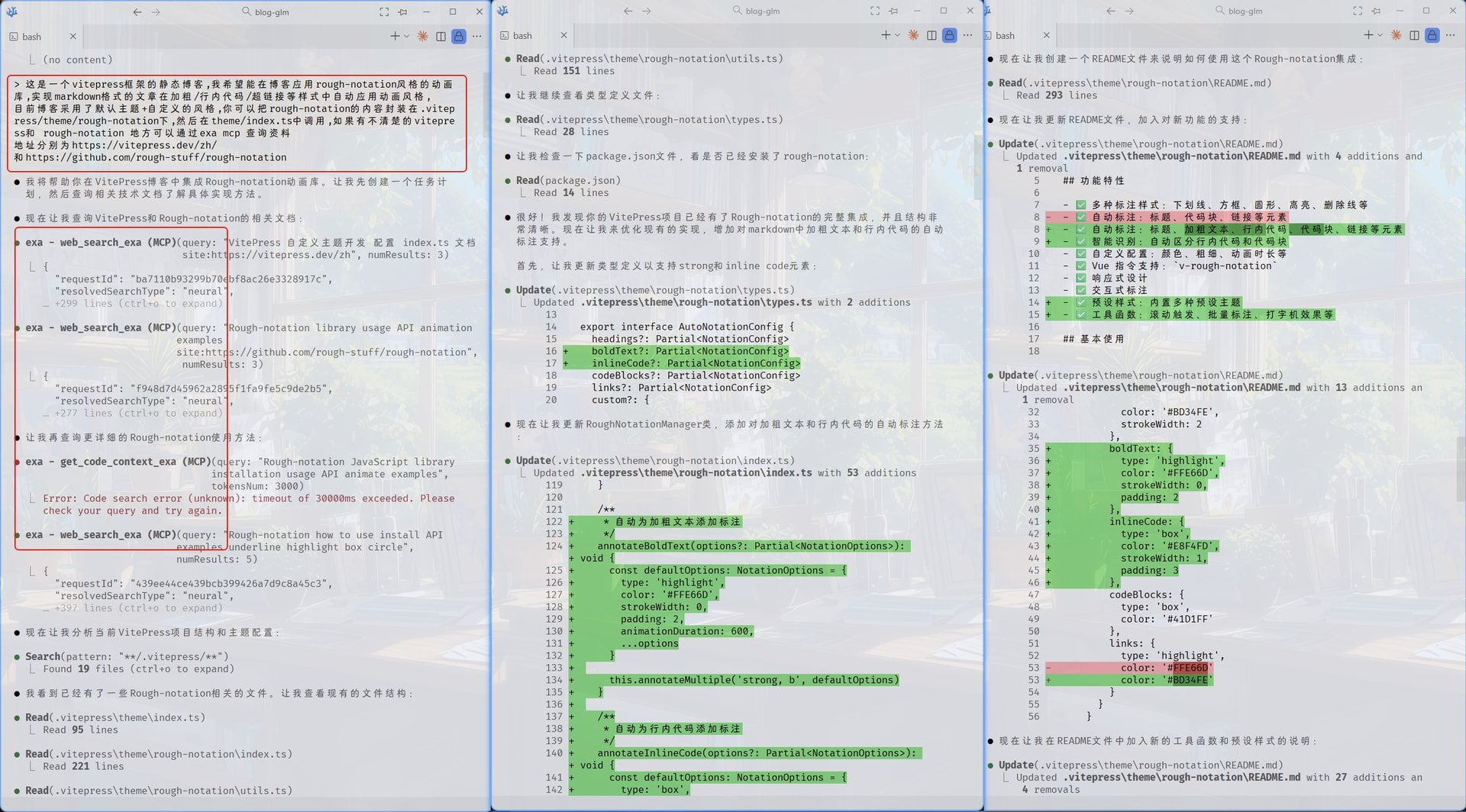Click the github.com/rough-stuff/rough-notation URL in prompt
This screenshot has width=1466, height=812.
[x=157, y=157]
